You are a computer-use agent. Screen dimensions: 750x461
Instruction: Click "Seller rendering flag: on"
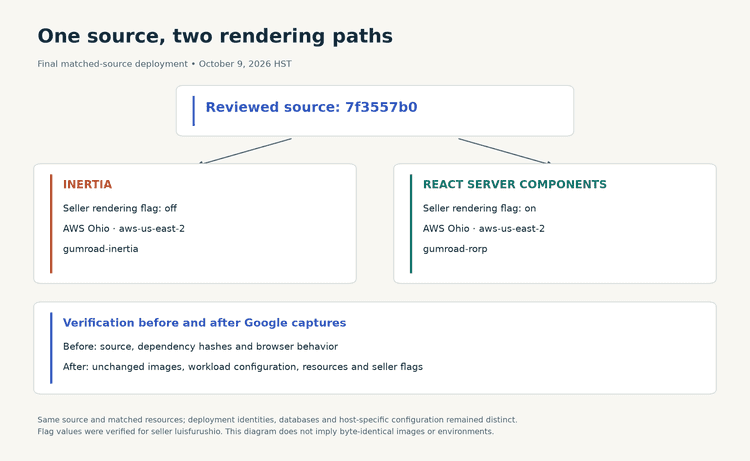tap(479, 209)
